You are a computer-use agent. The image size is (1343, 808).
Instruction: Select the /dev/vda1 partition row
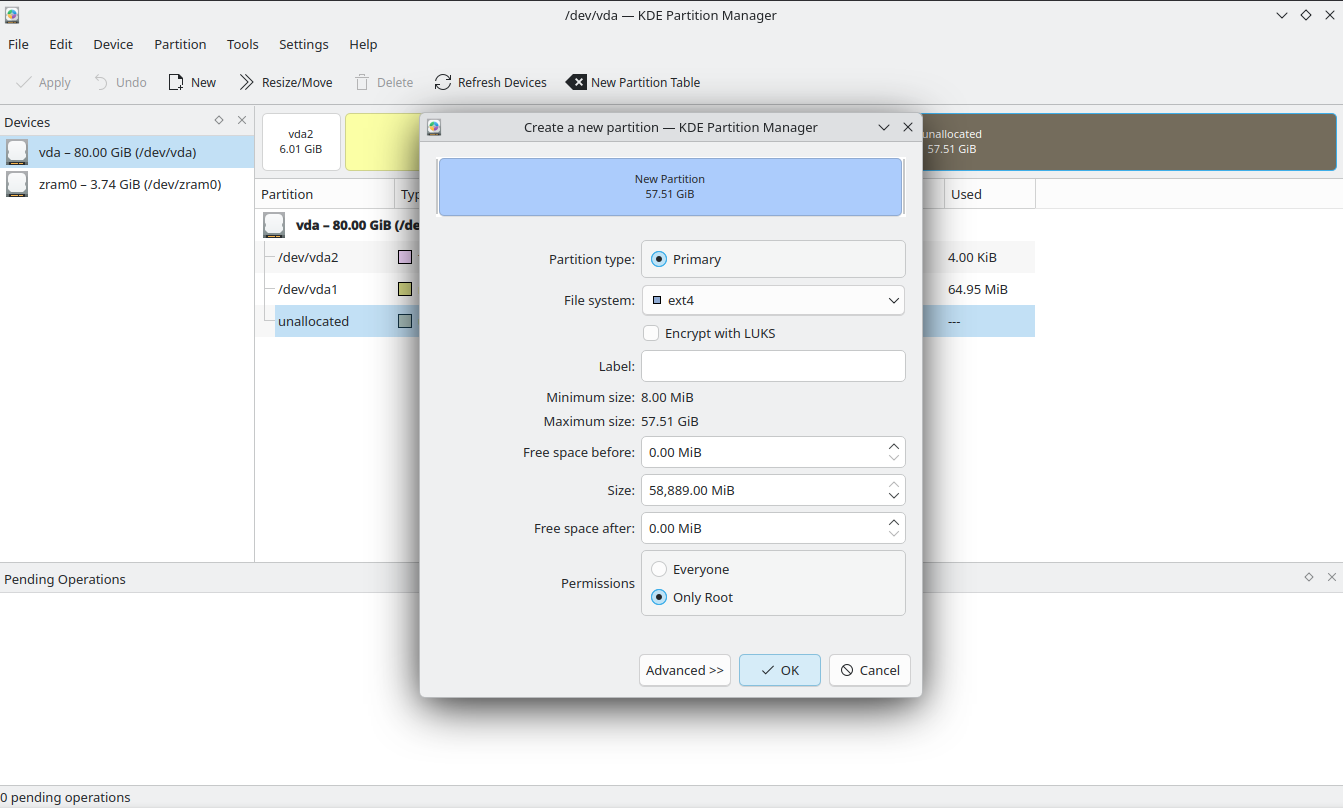655,289
